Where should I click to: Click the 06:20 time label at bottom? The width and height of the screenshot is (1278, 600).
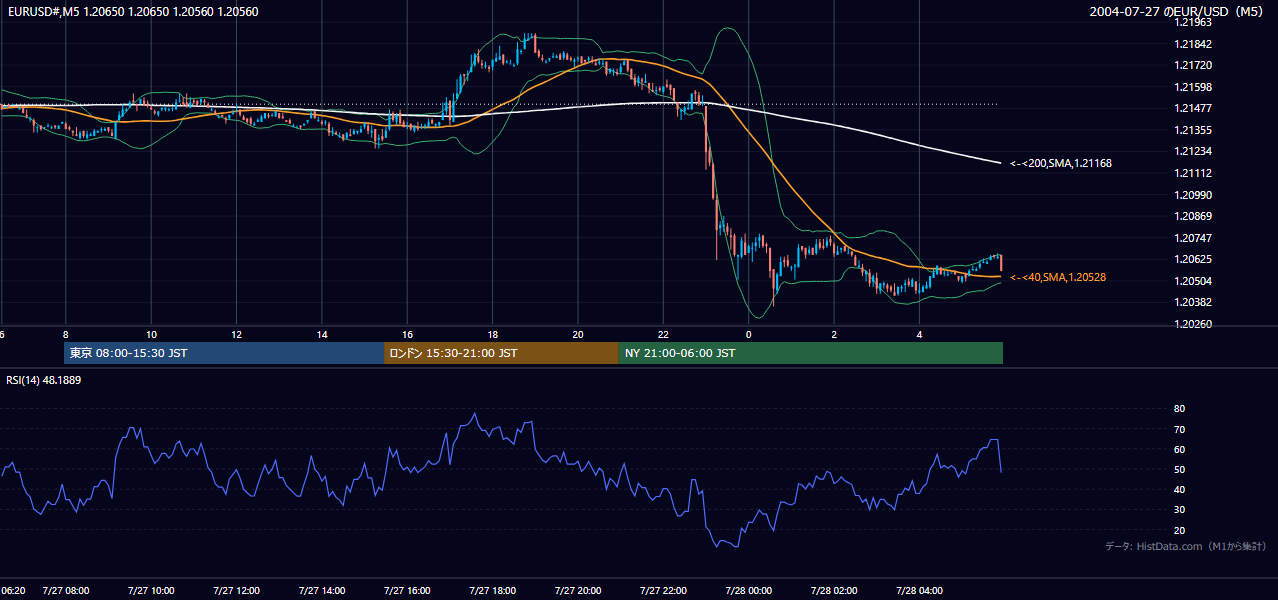pyautogui.click(x=13, y=590)
